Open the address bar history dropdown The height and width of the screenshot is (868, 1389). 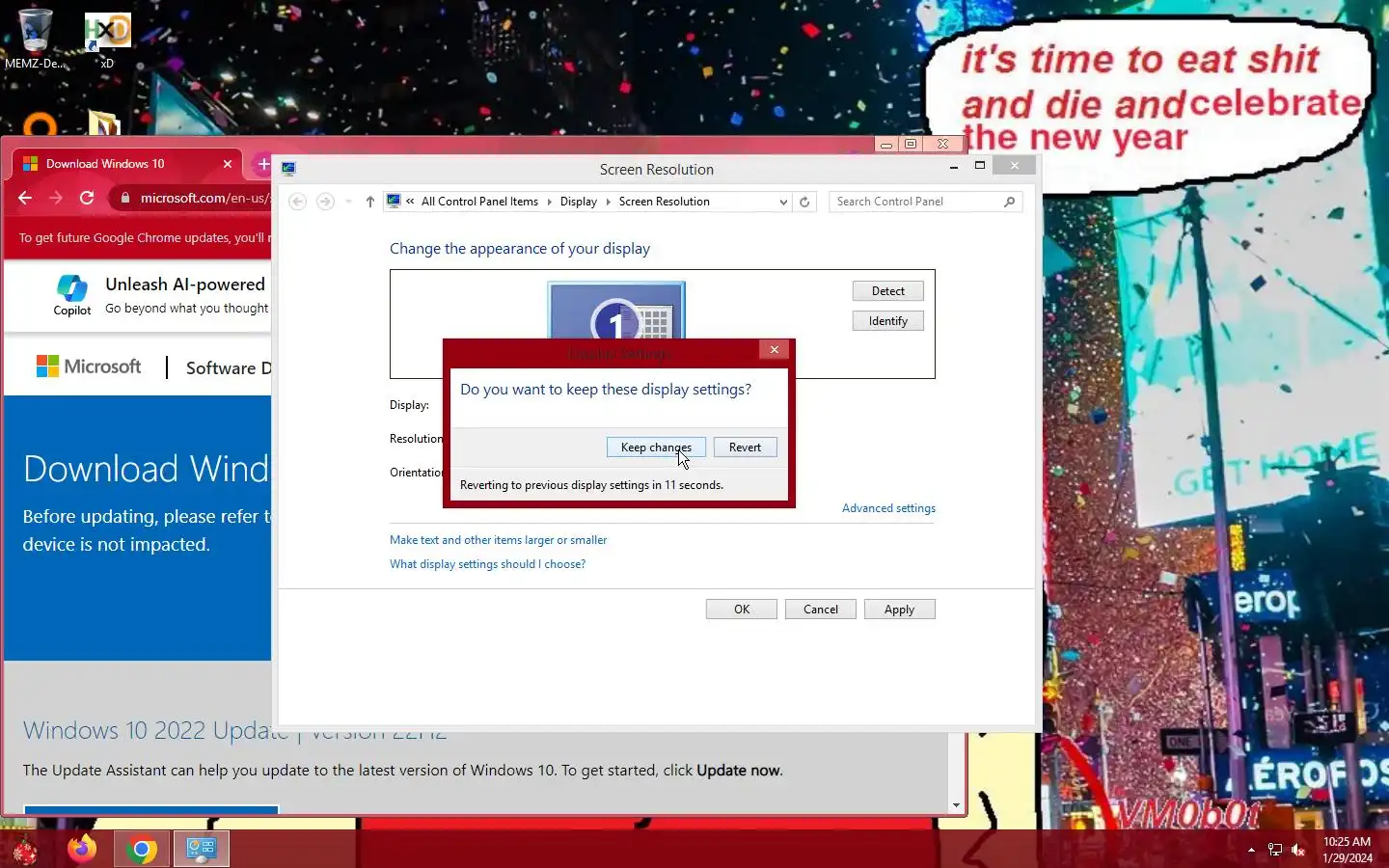point(783,202)
